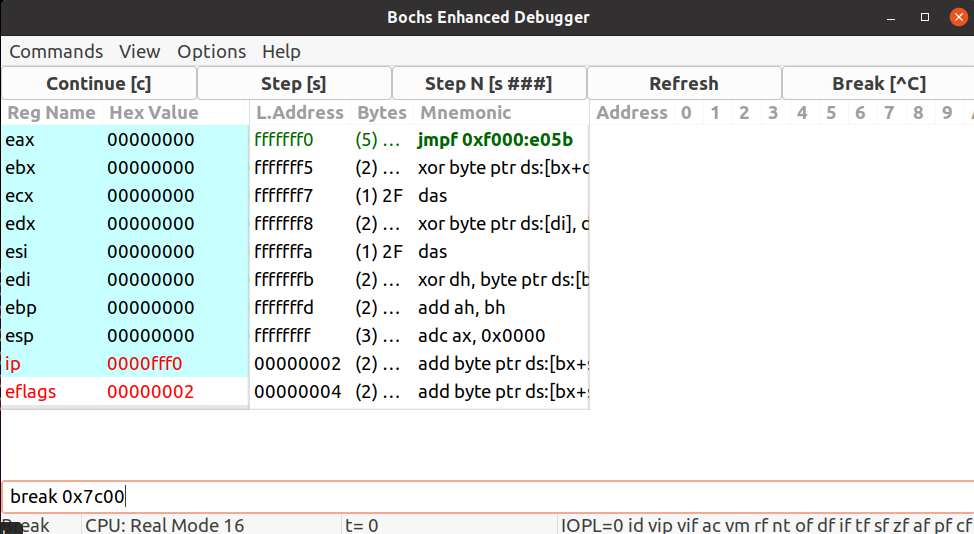
Task: Select the esp register row
Action: [125, 335]
